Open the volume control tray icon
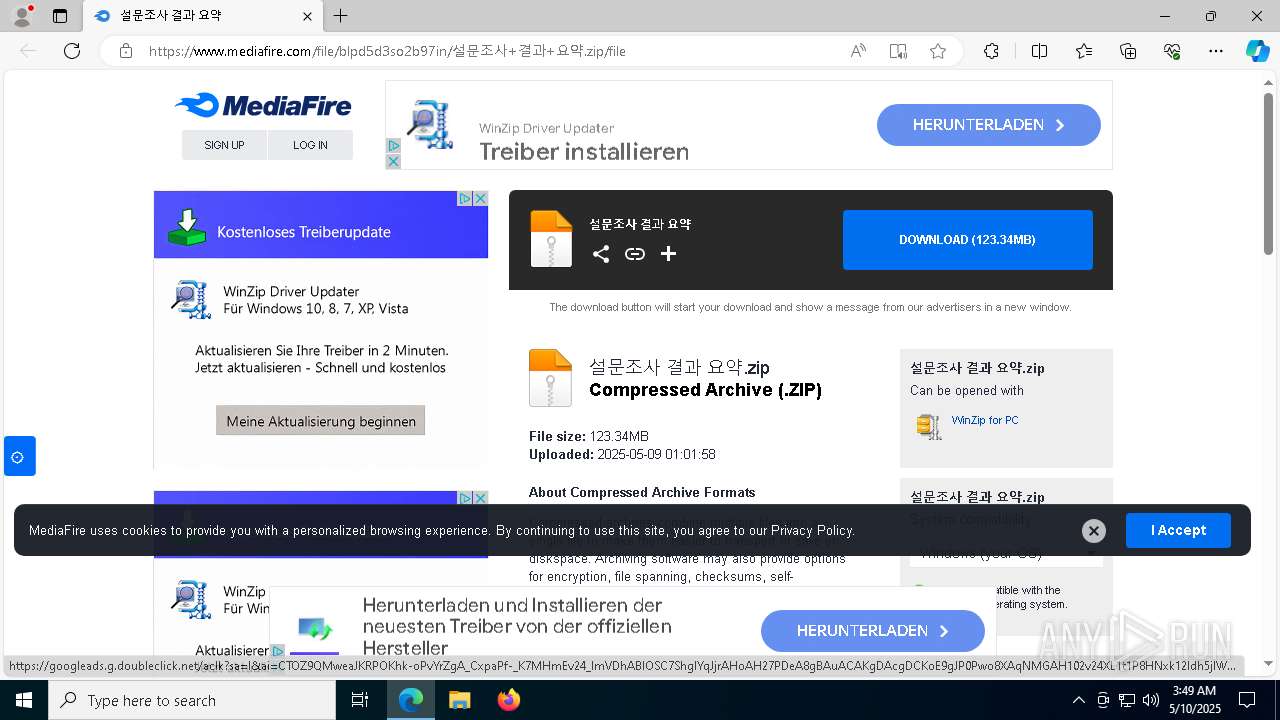The height and width of the screenshot is (720, 1280). (1151, 700)
